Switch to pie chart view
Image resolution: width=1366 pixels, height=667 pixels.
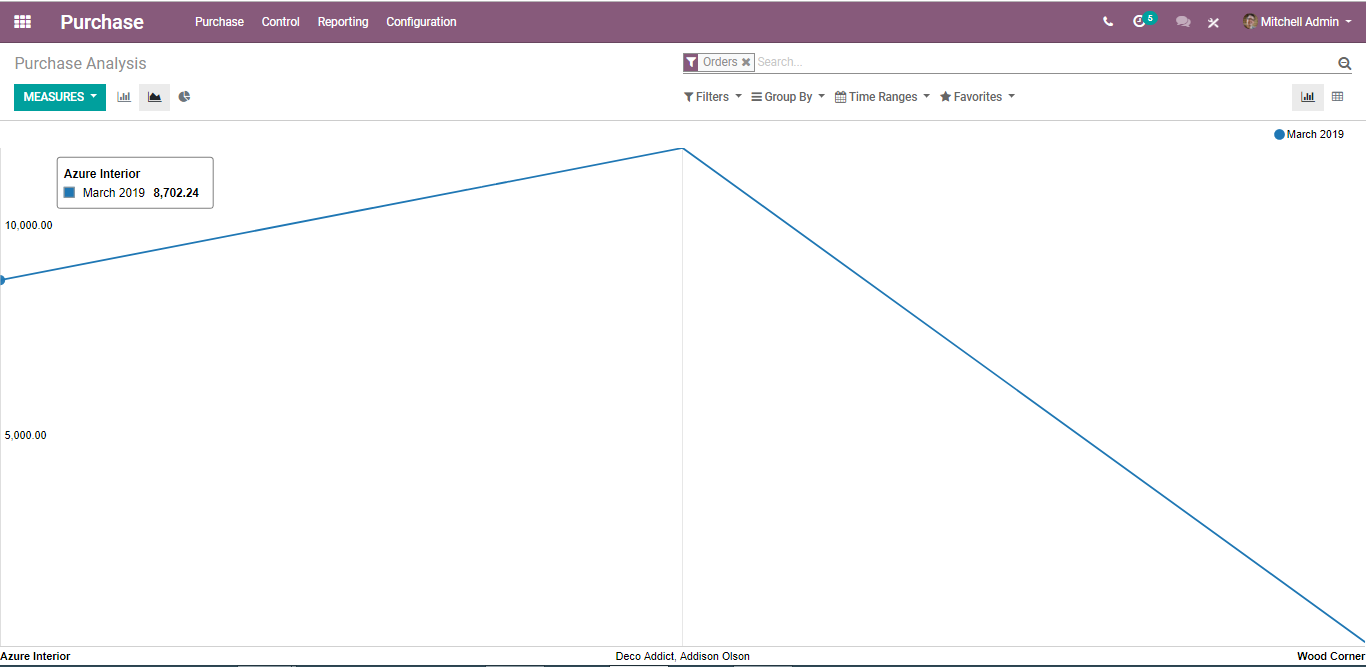tap(184, 97)
